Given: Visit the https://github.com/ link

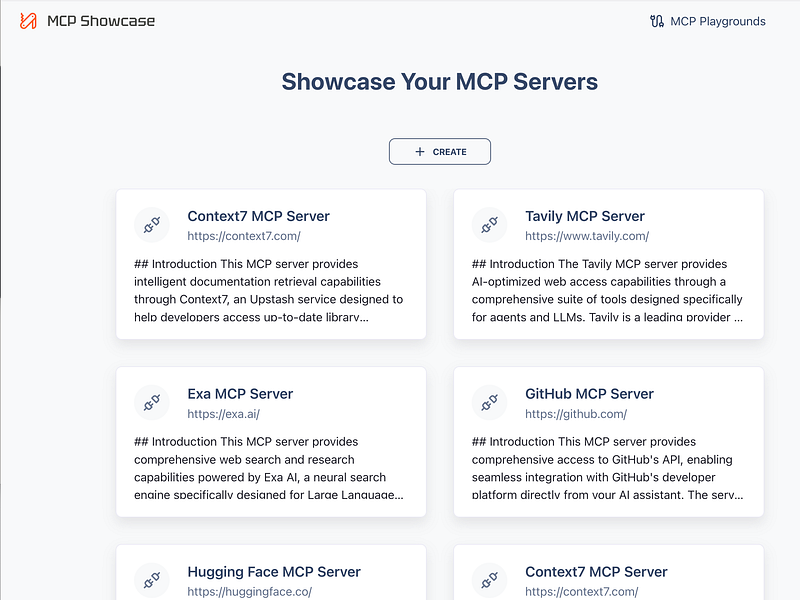Looking at the screenshot, I should [x=576, y=414].
